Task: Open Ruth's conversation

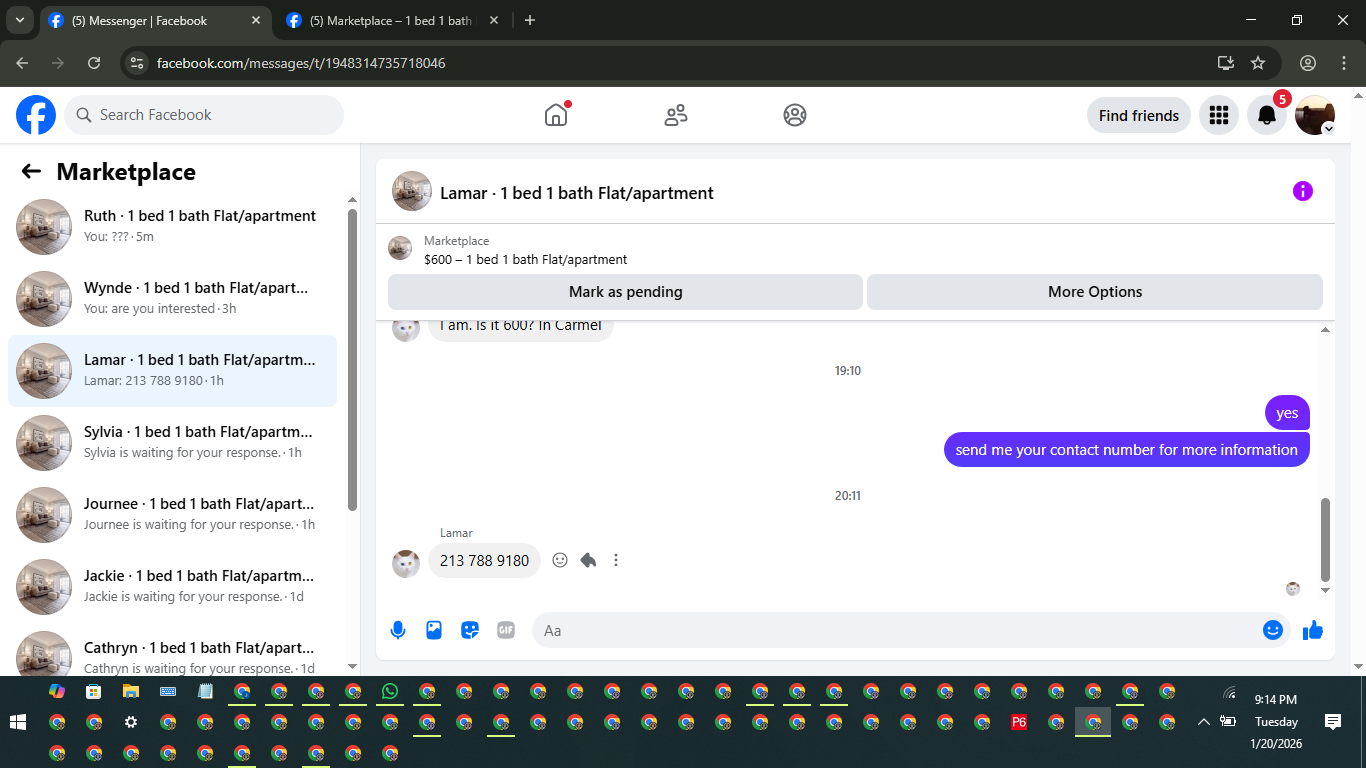Action: coord(172,227)
